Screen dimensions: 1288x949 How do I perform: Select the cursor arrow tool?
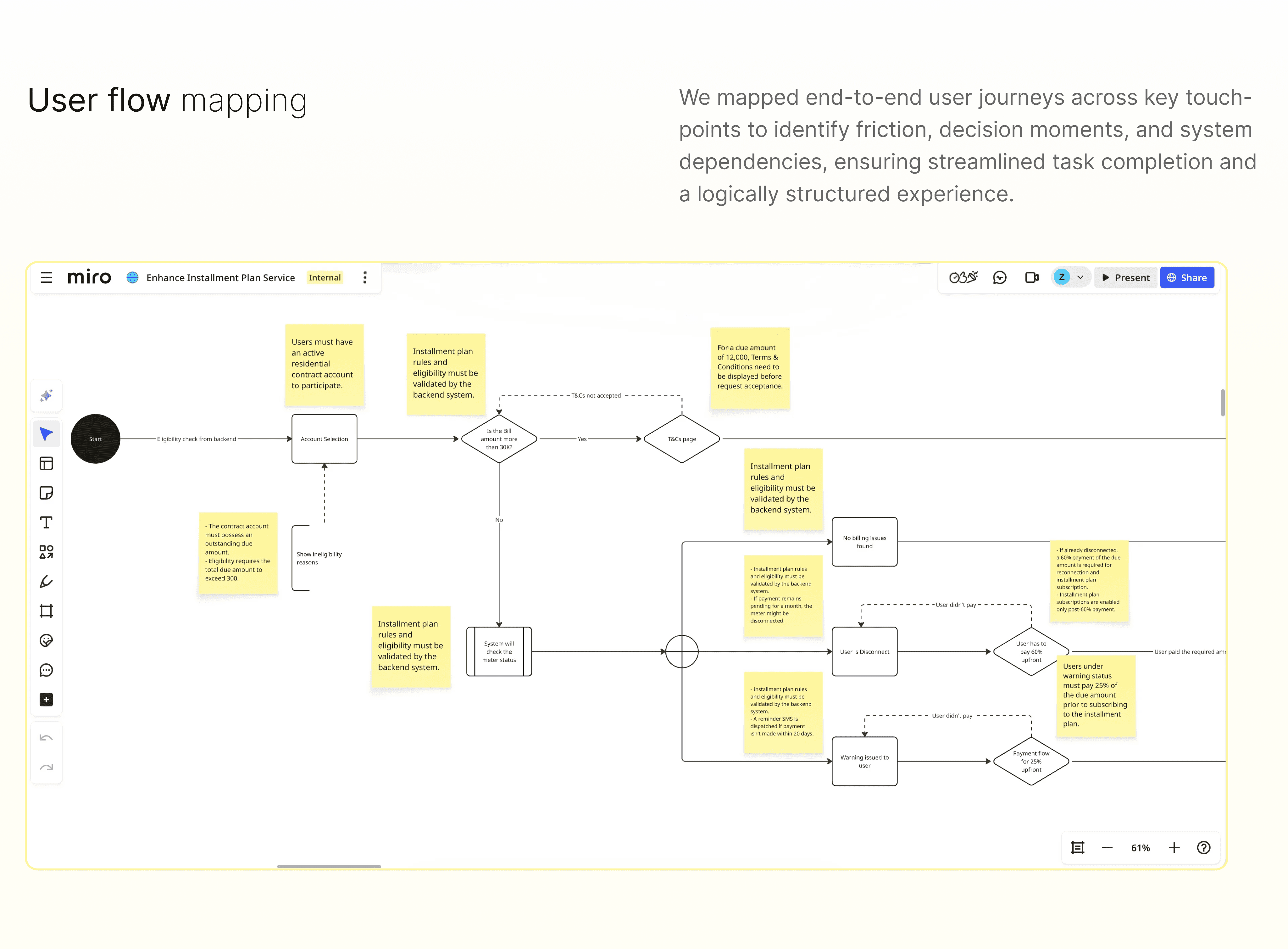46,434
